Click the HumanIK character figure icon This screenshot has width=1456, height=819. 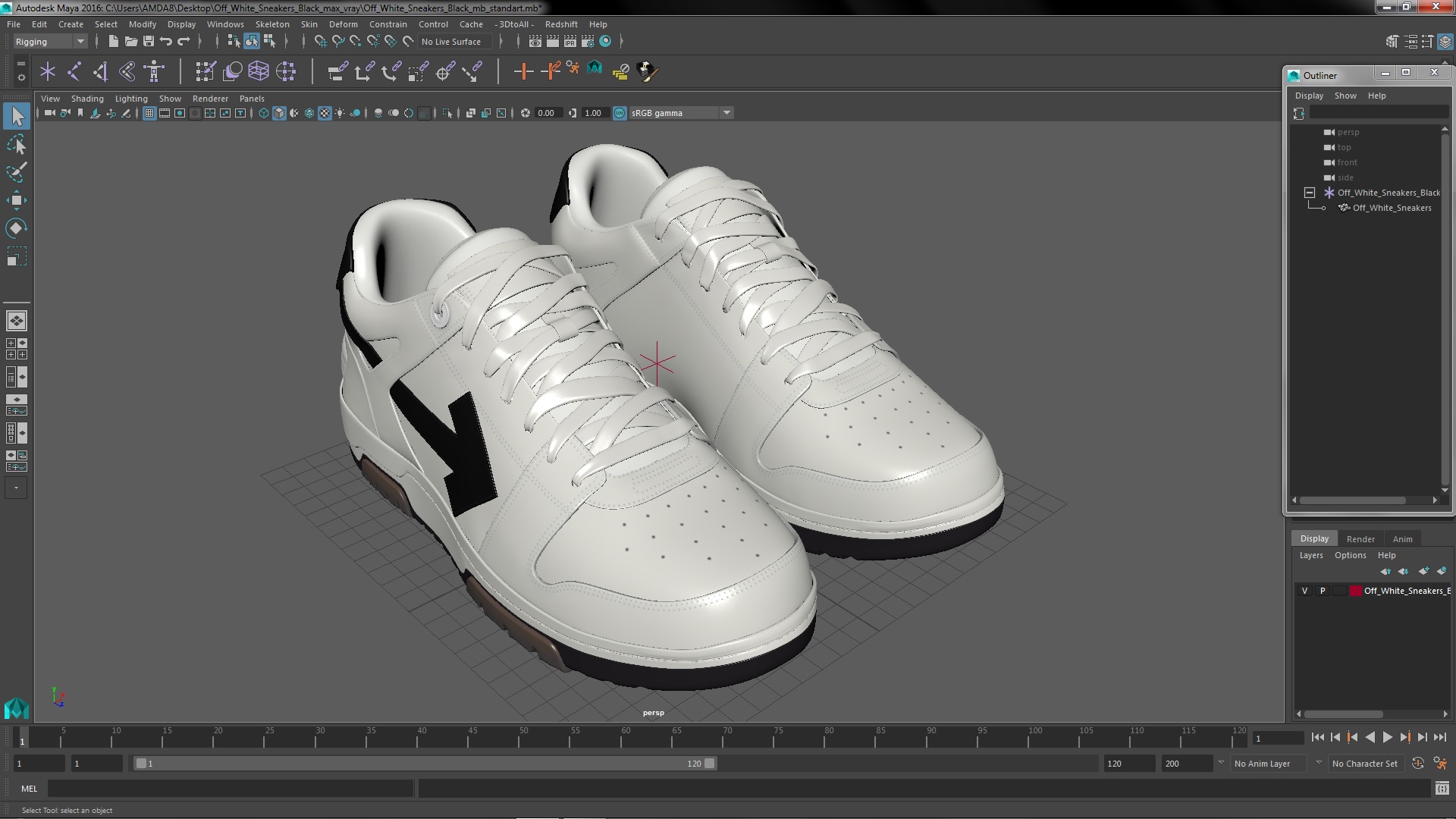coord(154,71)
